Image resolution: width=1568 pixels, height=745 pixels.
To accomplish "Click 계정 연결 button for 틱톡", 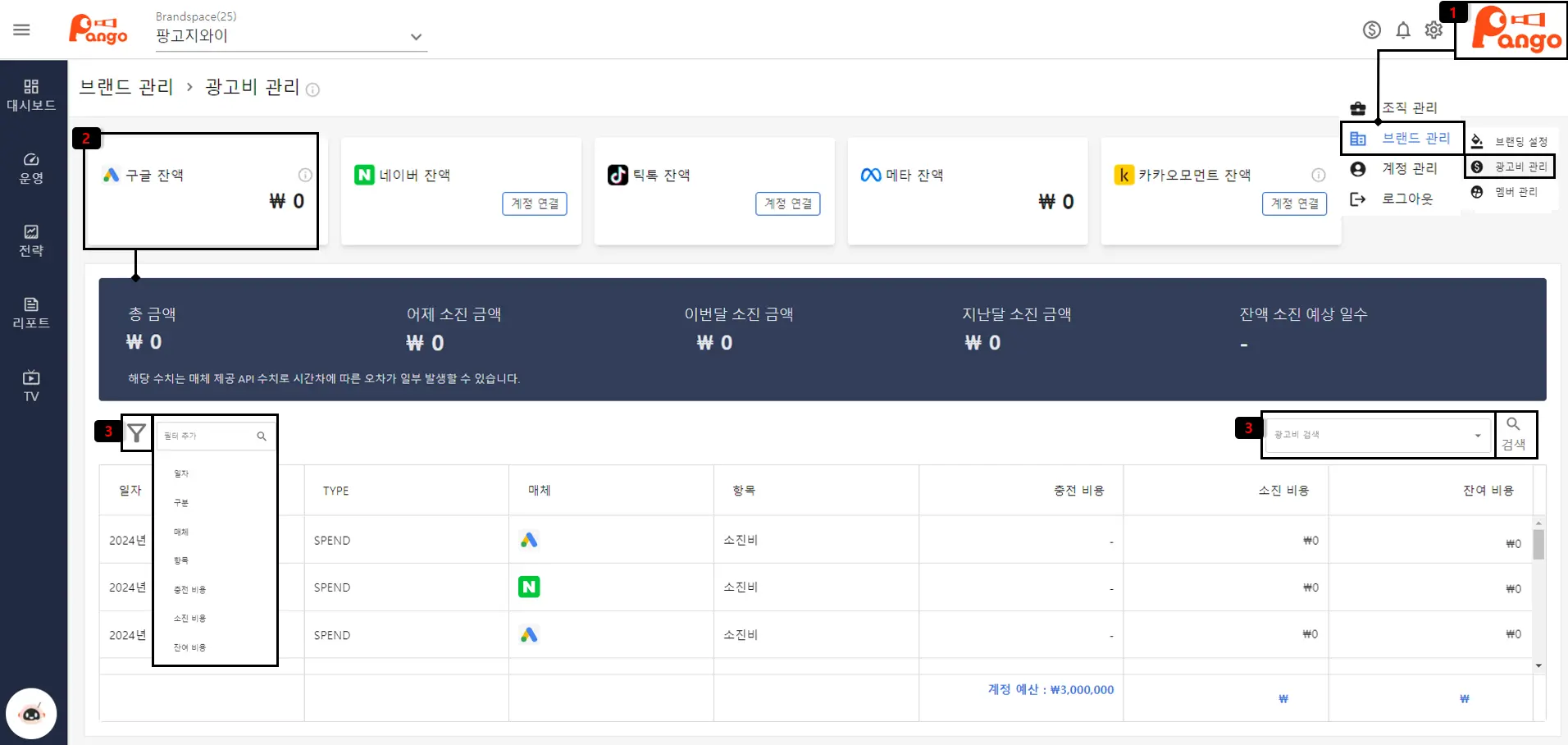I will pos(787,203).
